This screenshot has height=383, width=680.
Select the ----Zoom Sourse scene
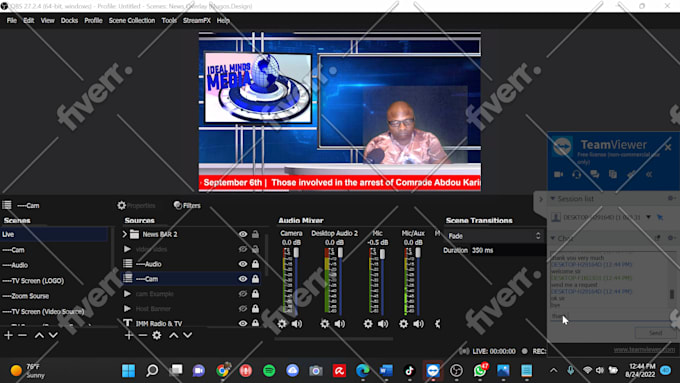coord(26,296)
